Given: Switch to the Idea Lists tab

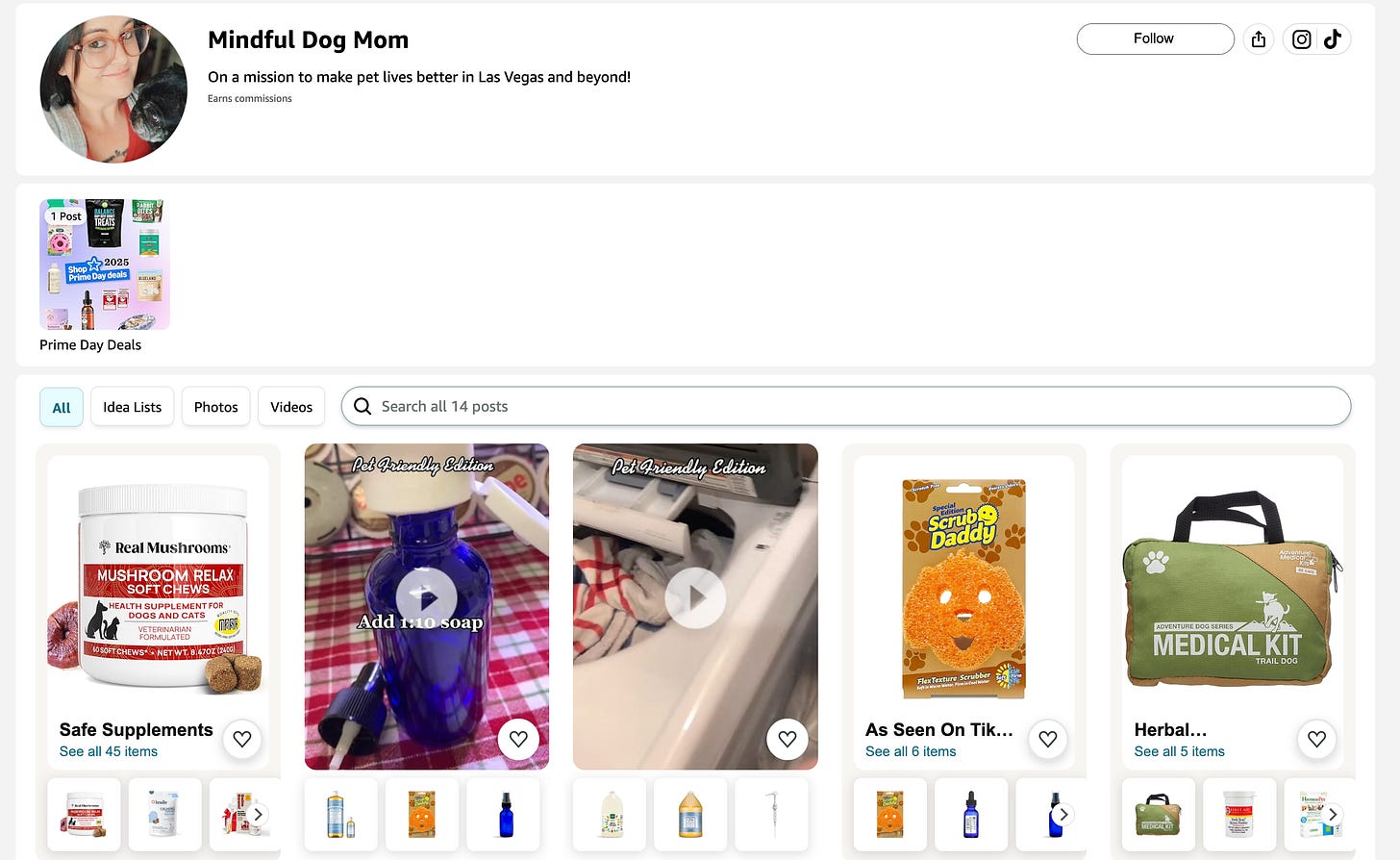Looking at the screenshot, I should point(133,407).
